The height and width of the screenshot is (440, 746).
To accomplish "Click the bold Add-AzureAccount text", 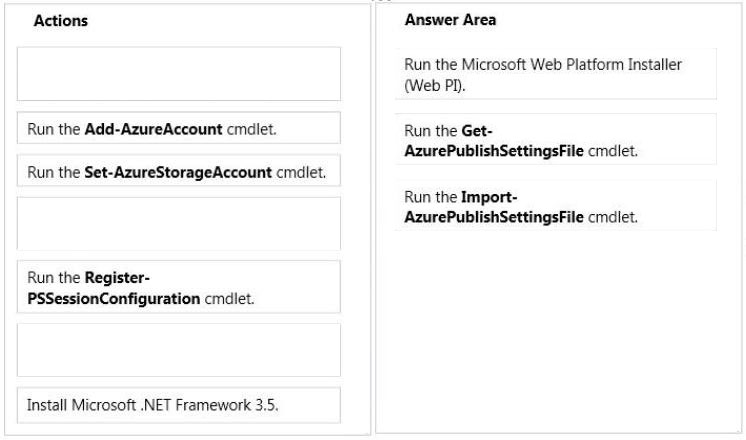I will 153,129.
